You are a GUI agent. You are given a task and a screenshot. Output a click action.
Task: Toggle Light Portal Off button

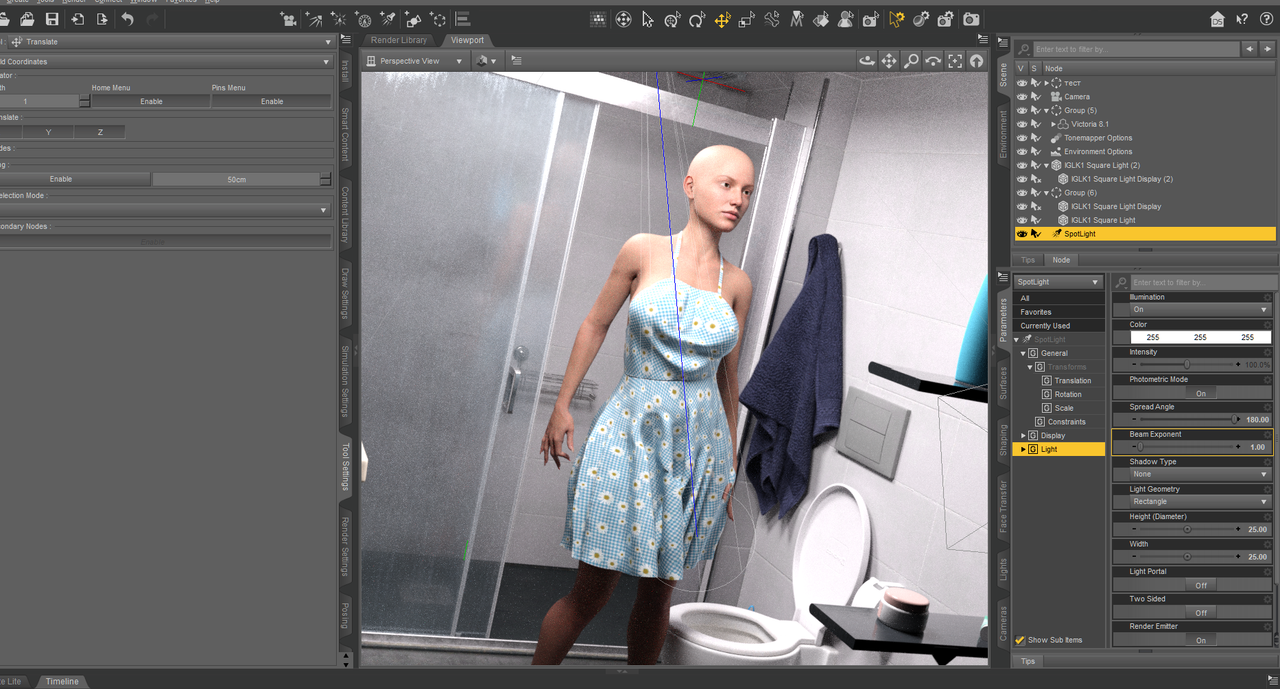[1201, 585]
